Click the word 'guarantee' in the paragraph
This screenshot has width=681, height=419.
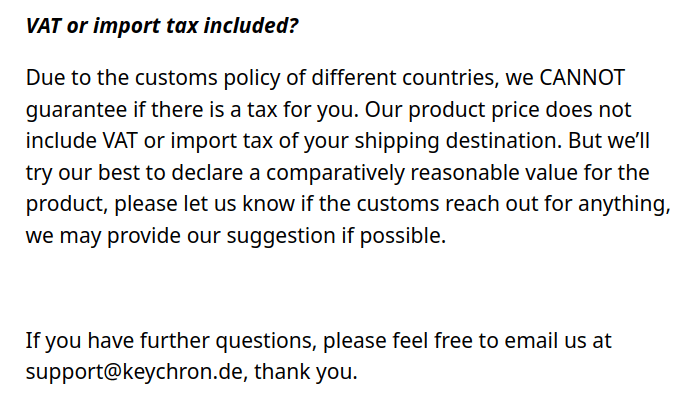coord(76,110)
